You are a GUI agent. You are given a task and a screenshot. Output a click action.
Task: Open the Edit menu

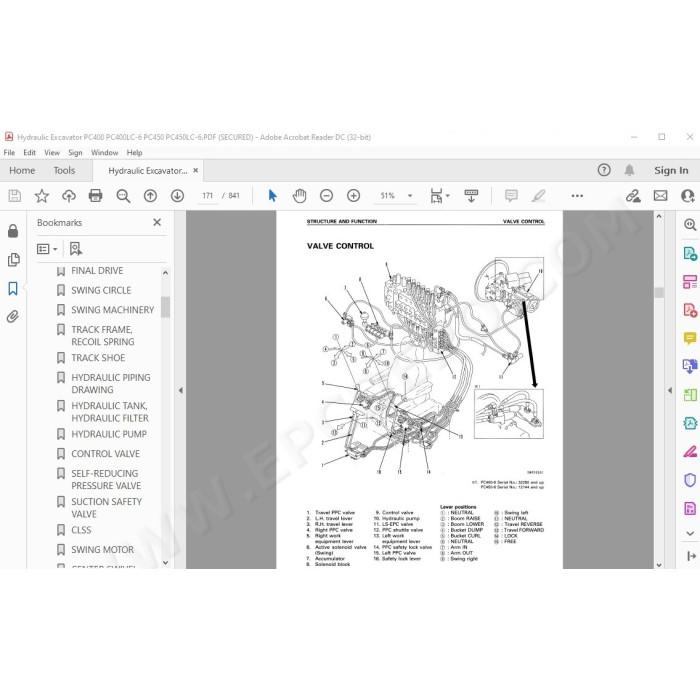[x=29, y=153]
